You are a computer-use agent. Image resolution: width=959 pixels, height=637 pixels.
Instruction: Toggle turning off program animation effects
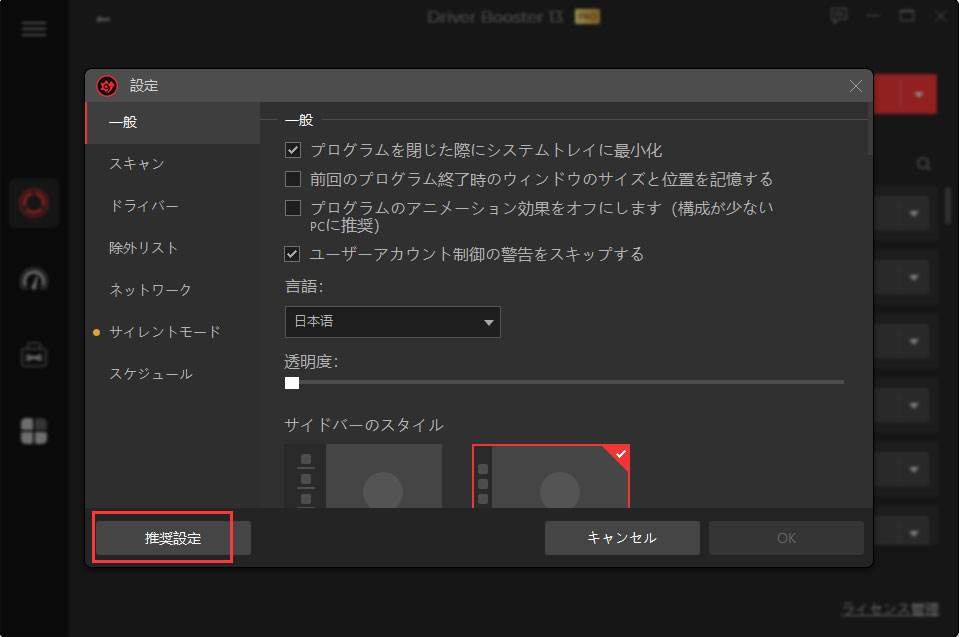coord(293,208)
